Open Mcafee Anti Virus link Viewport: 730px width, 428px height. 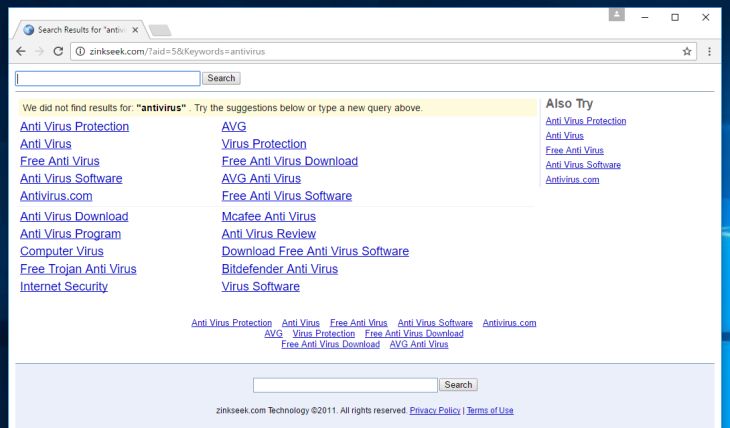269,217
